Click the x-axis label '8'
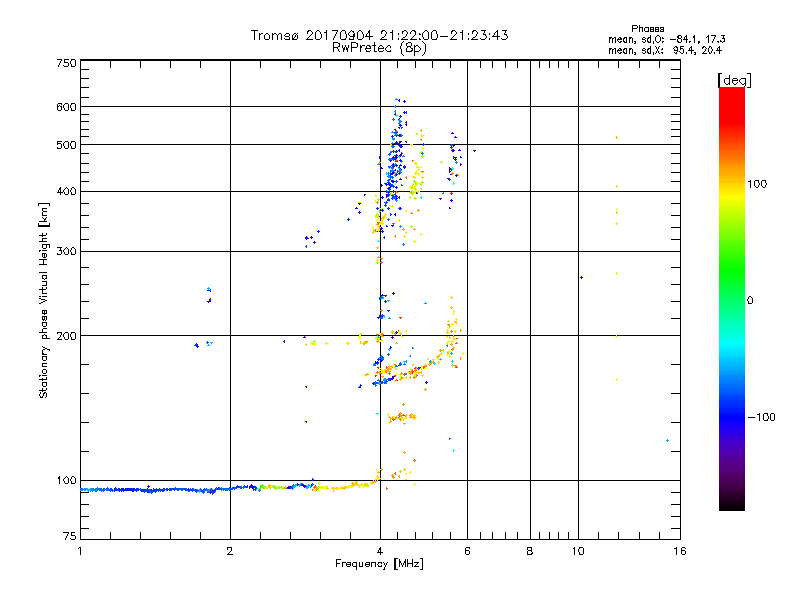Viewport: 800px width, 600px height. point(530,551)
